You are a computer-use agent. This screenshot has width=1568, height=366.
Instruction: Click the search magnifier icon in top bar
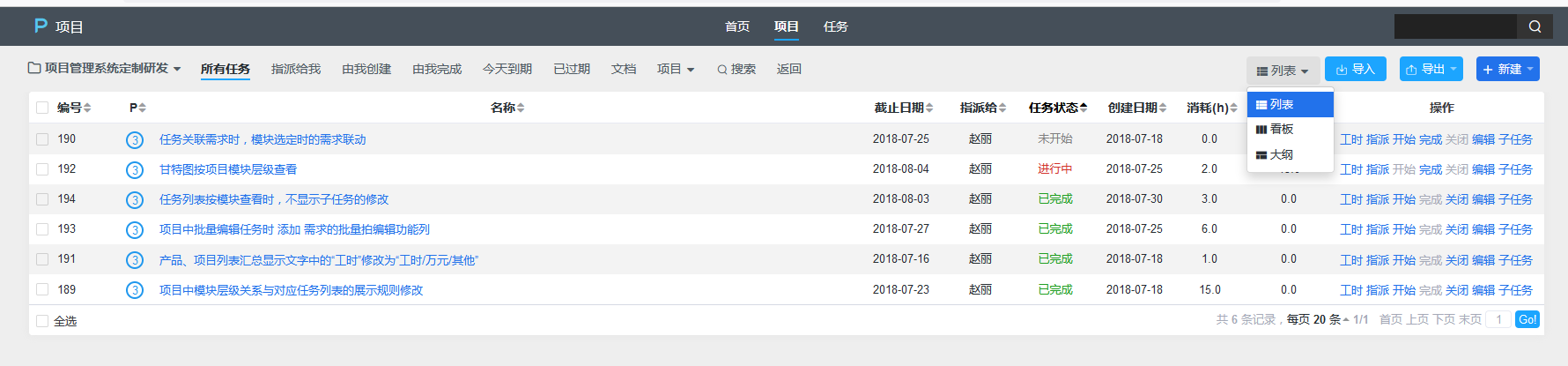click(1535, 26)
